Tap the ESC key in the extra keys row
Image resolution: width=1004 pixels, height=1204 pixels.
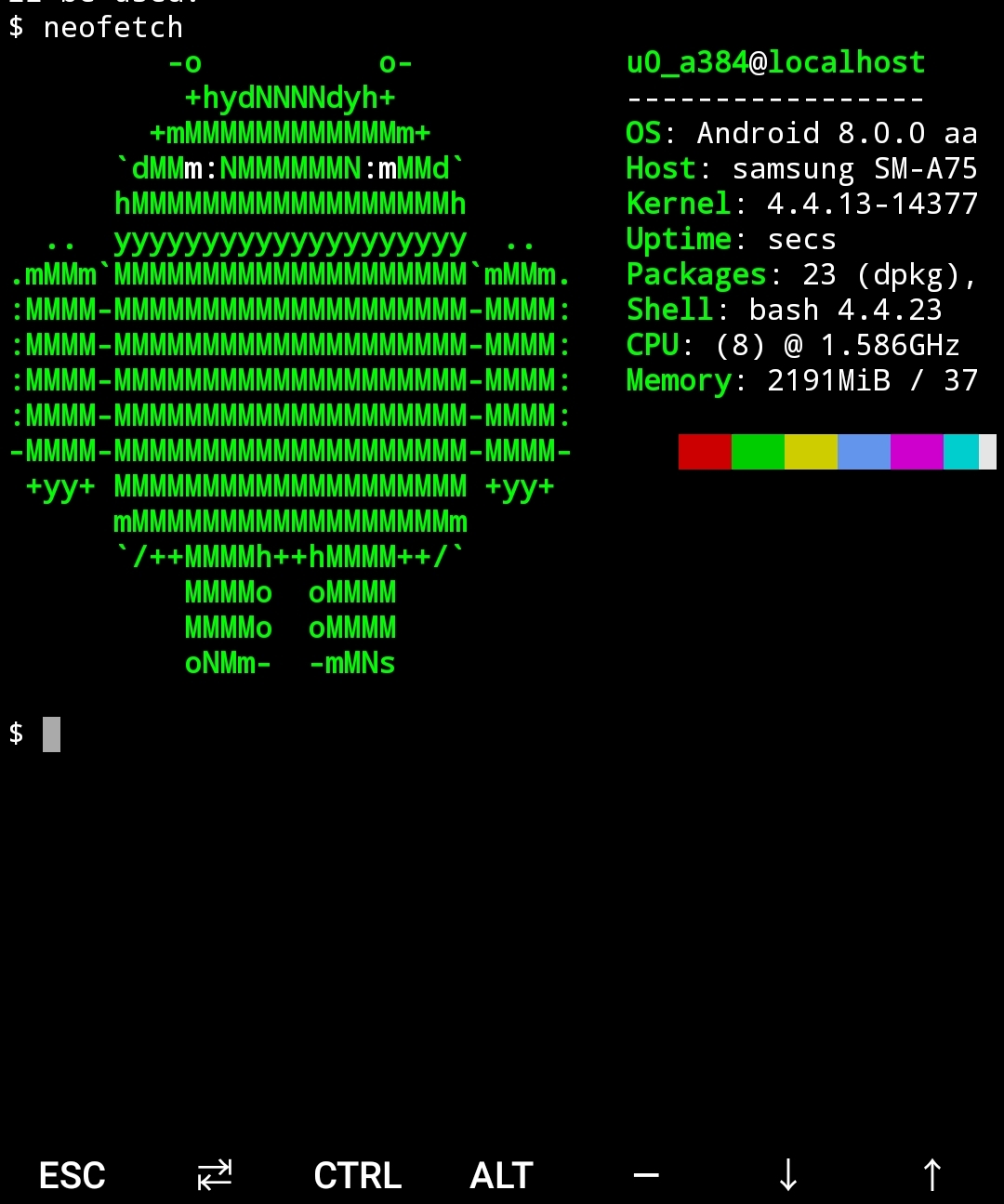pyautogui.click(x=72, y=1175)
